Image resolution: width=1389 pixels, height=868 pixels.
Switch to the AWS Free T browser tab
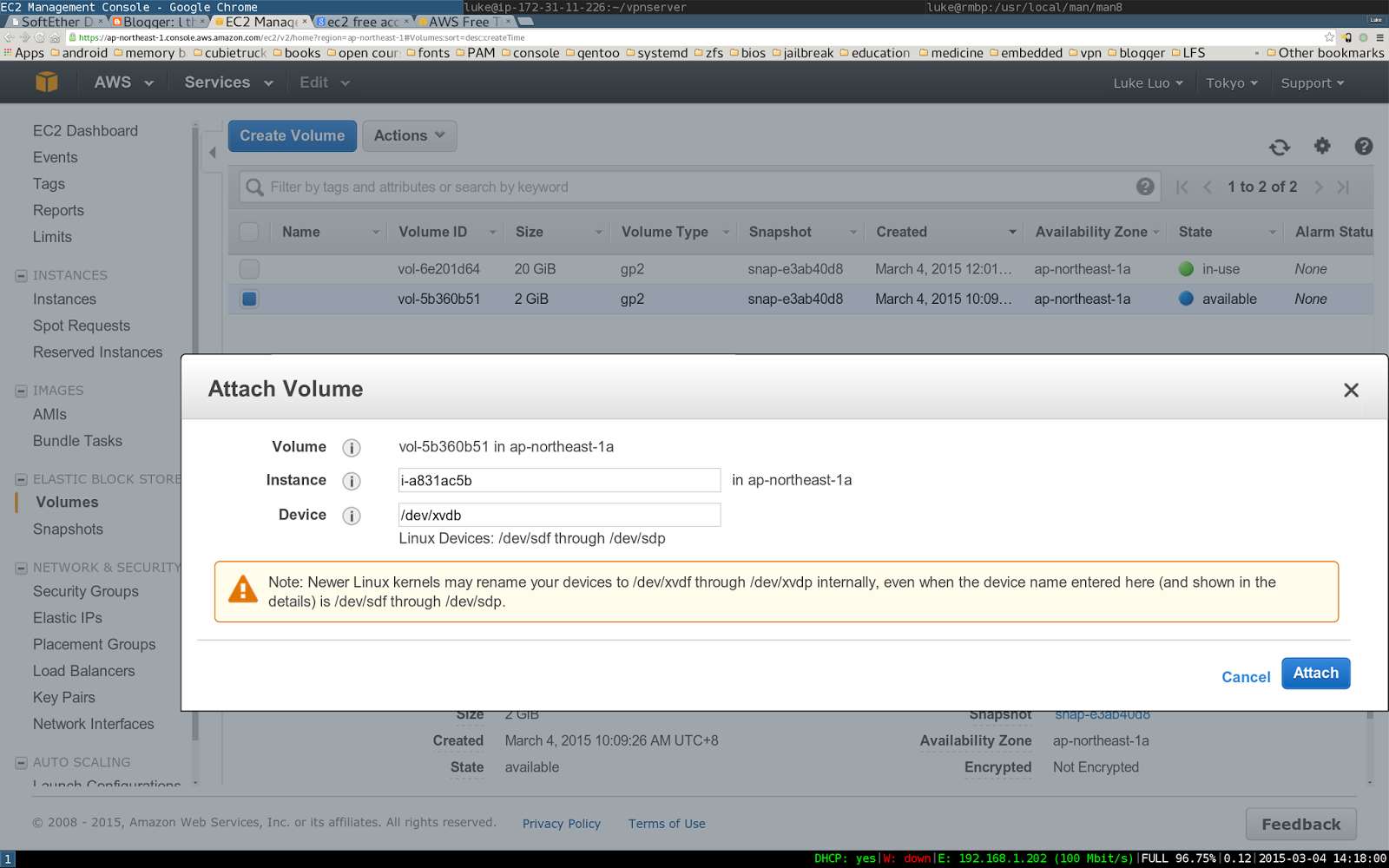coord(464,22)
